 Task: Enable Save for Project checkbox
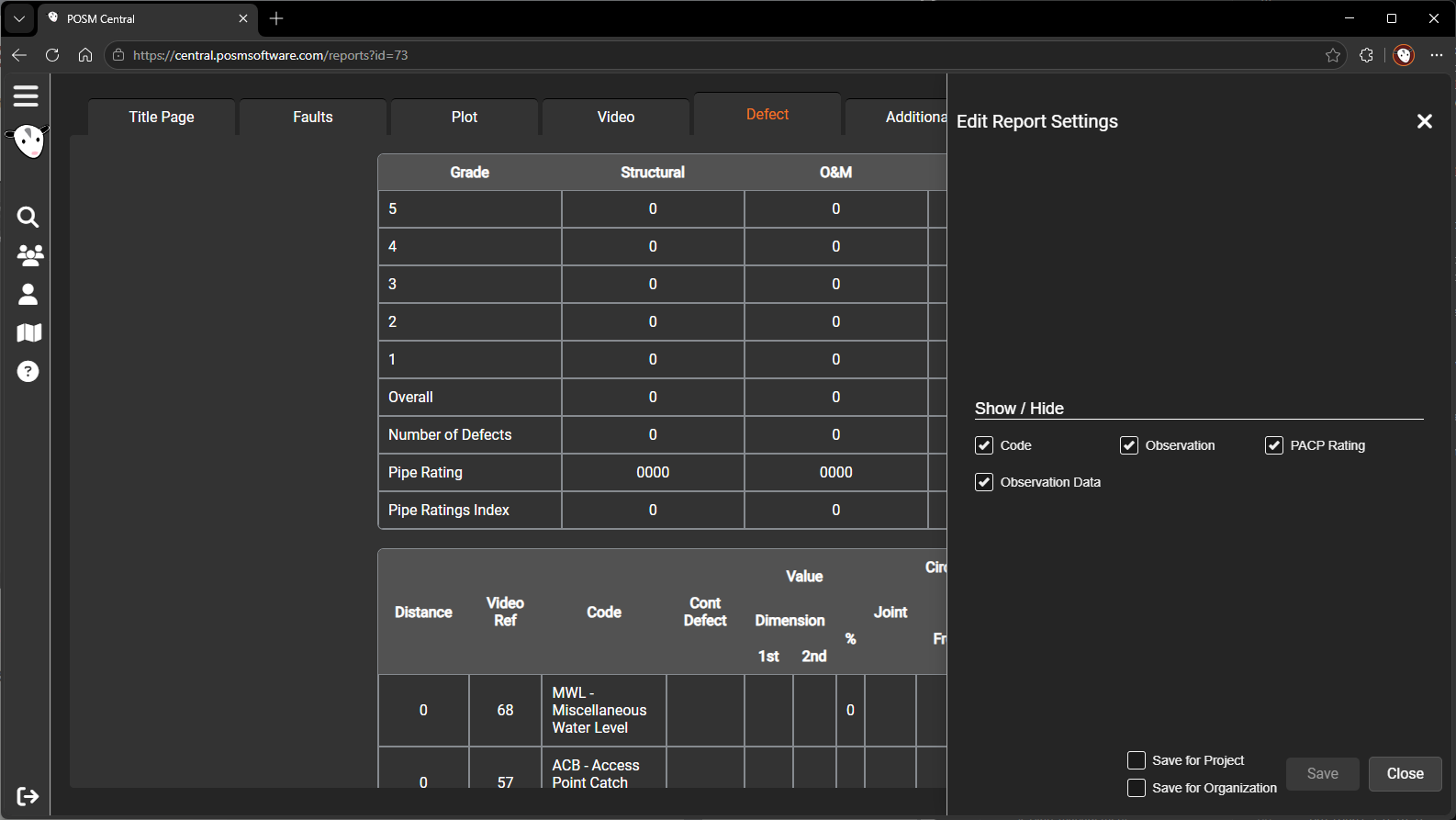[1137, 760]
